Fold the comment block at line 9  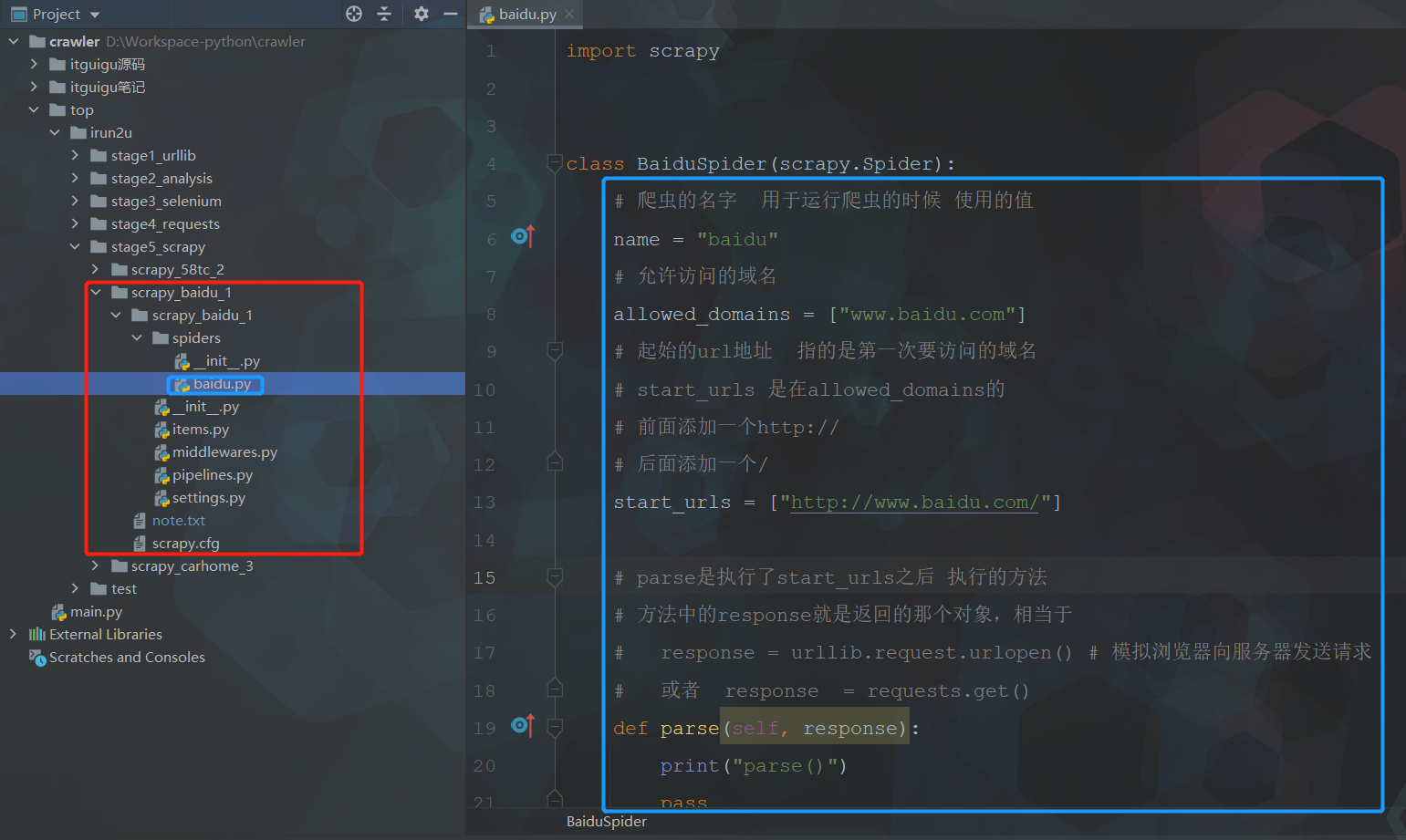coord(555,351)
